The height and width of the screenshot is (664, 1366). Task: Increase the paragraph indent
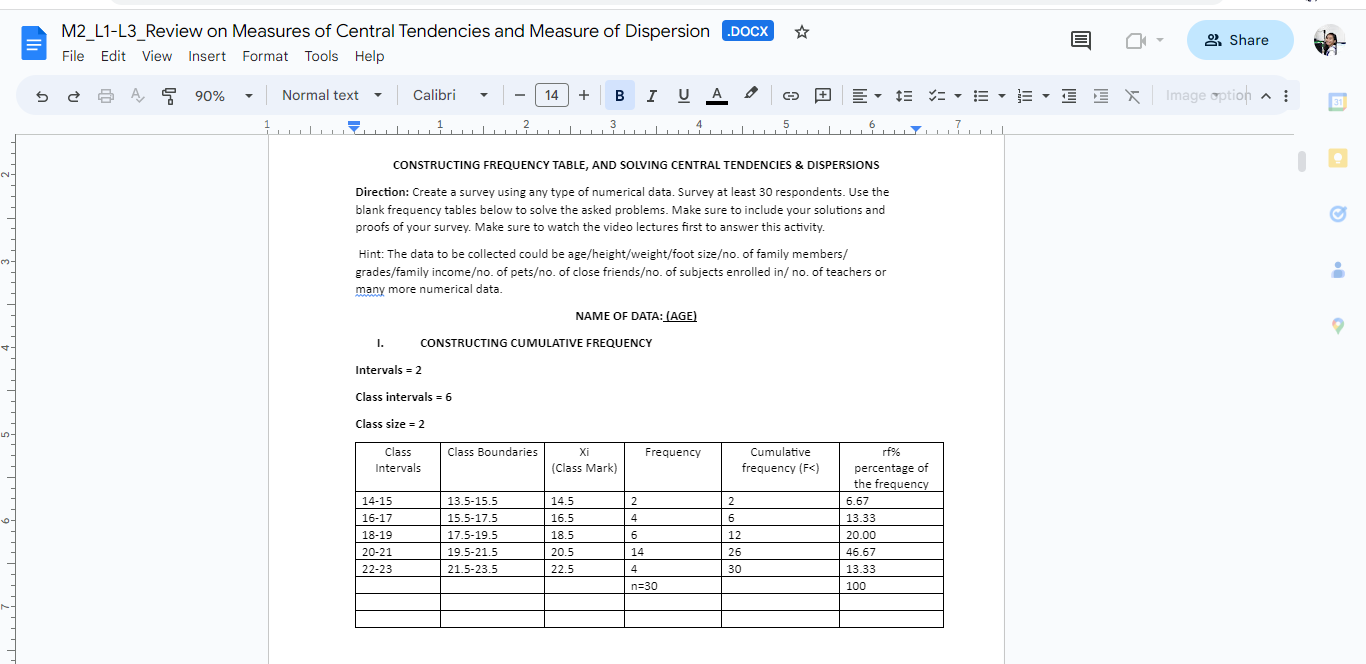tap(1101, 96)
